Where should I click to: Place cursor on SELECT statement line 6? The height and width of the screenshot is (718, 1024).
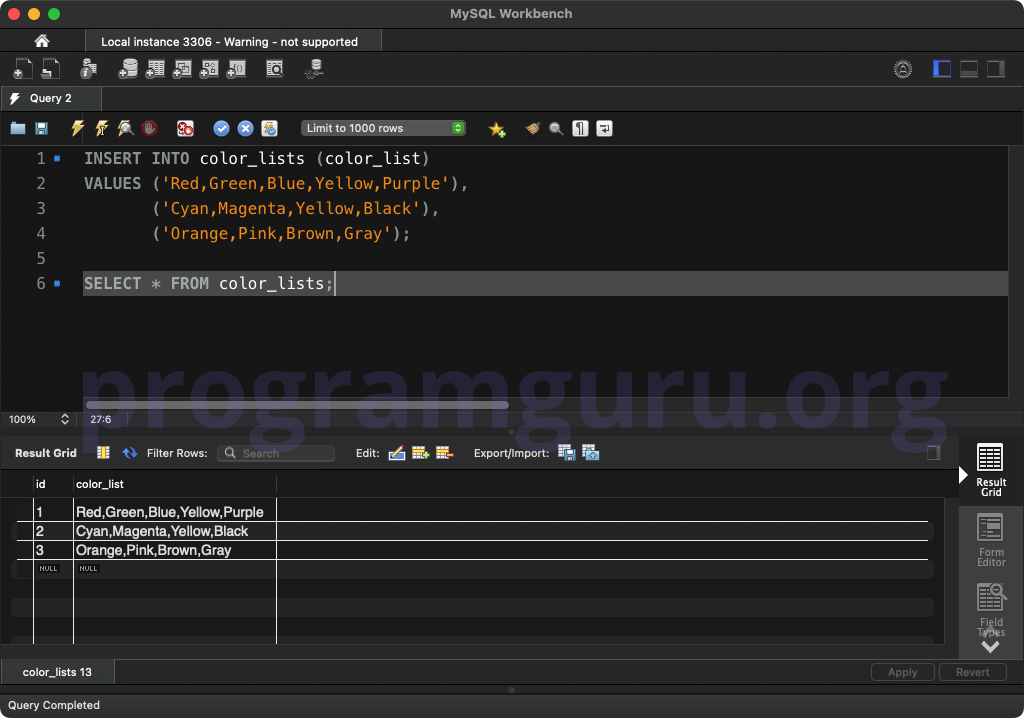[x=545, y=284]
